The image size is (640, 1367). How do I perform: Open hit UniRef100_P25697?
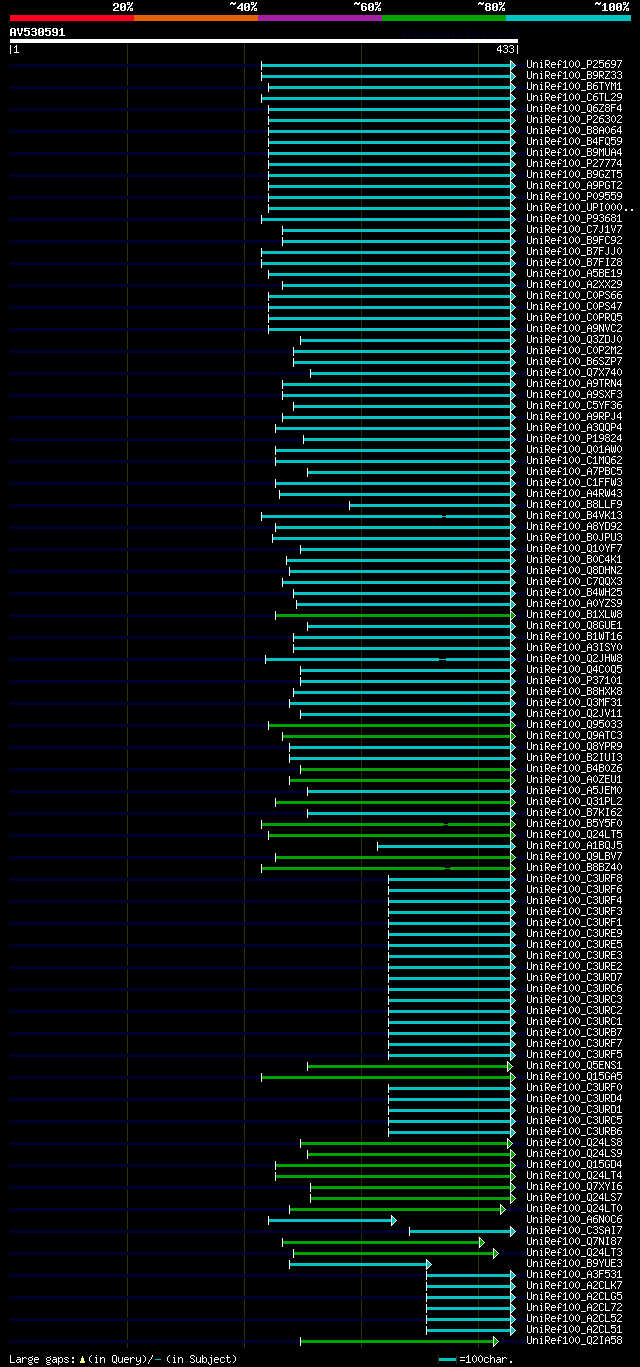[574, 64]
